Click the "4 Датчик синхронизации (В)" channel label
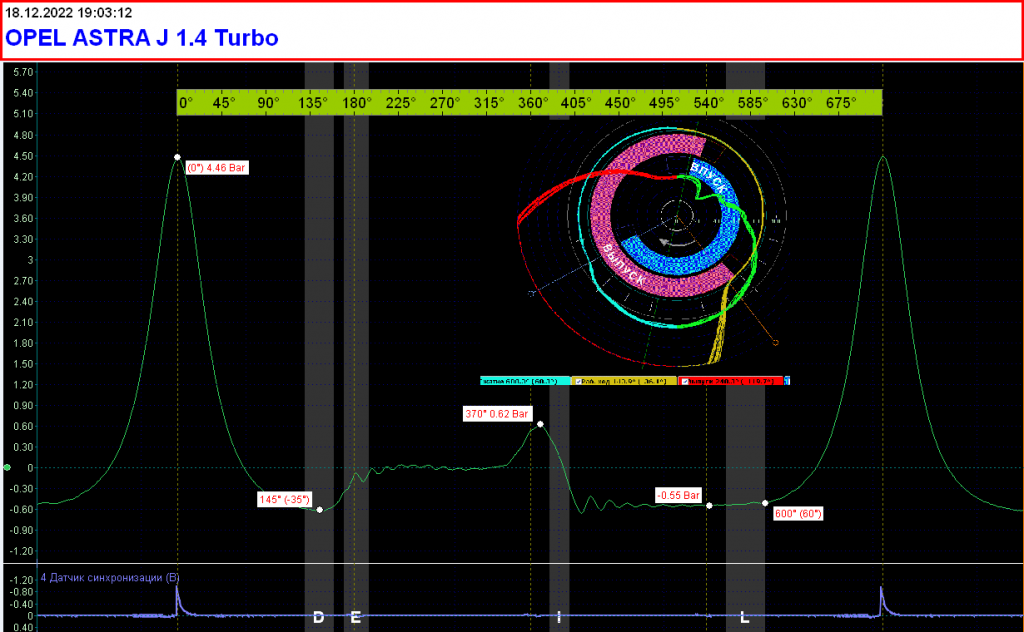Image resolution: width=1024 pixels, height=632 pixels. [110, 577]
